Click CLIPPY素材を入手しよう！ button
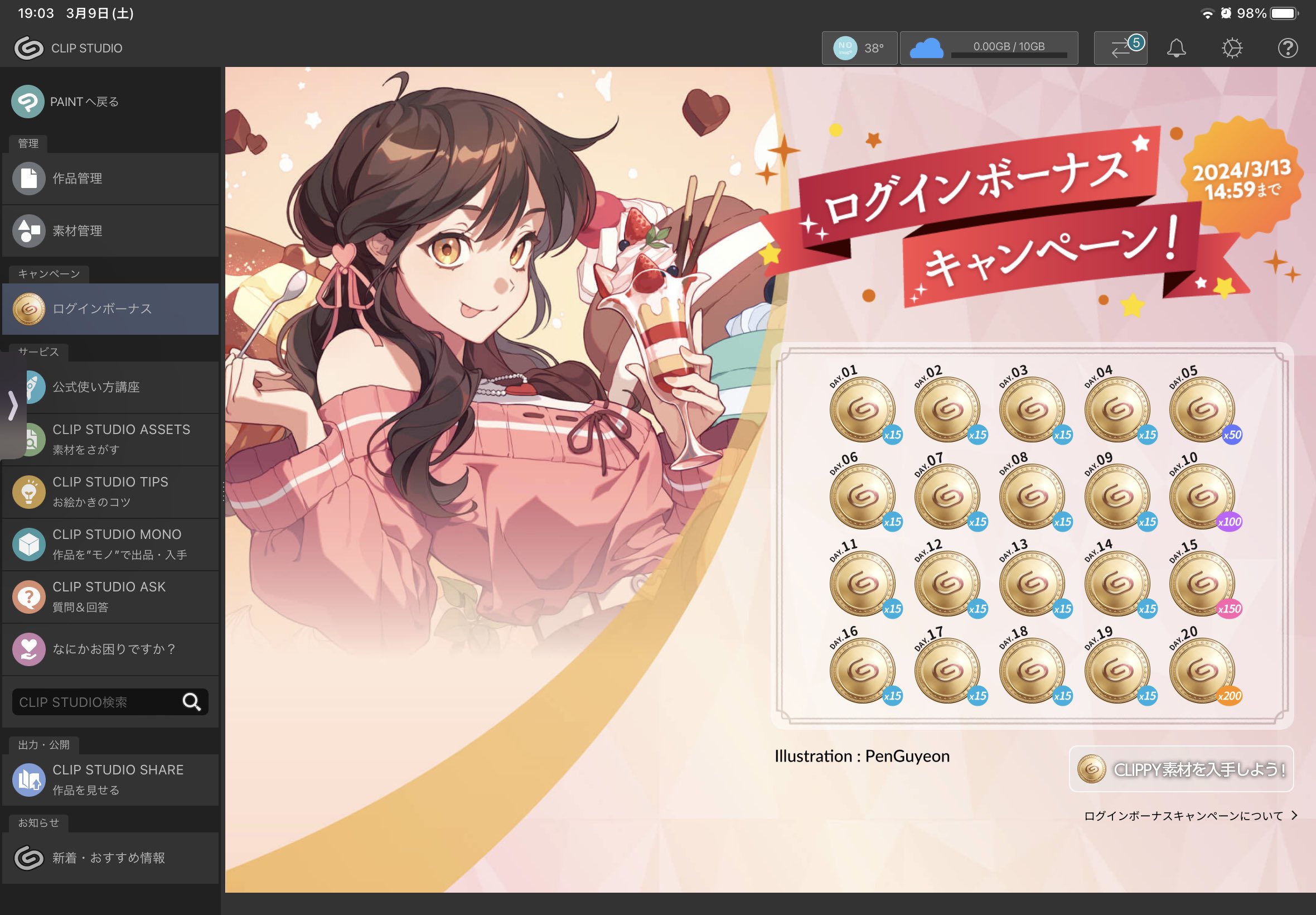Screen dimensions: 1316x915 point(1182,769)
